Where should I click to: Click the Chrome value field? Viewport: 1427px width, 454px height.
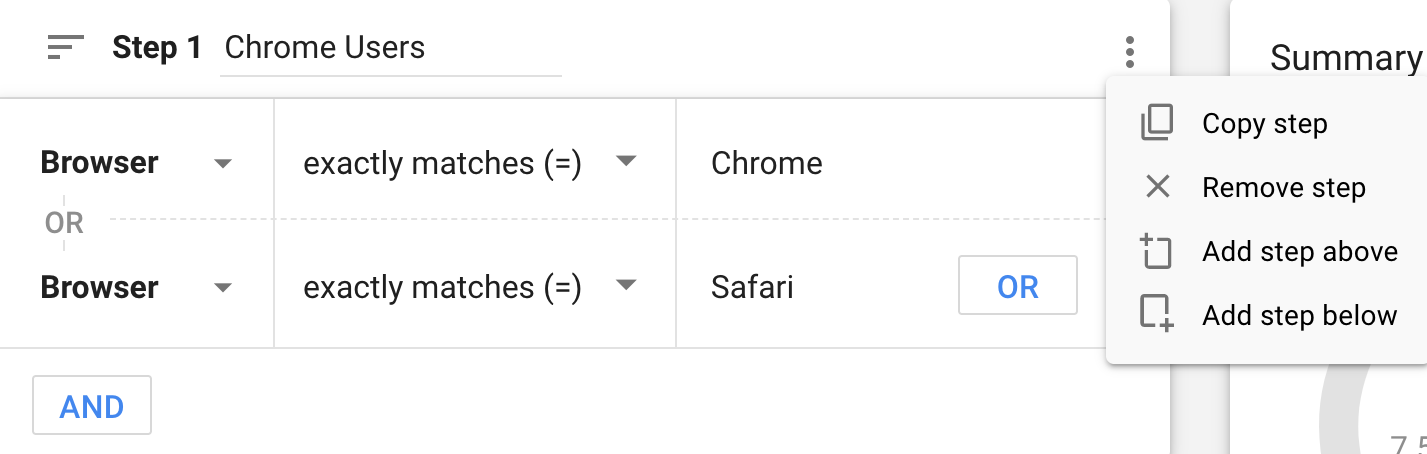(890, 163)
